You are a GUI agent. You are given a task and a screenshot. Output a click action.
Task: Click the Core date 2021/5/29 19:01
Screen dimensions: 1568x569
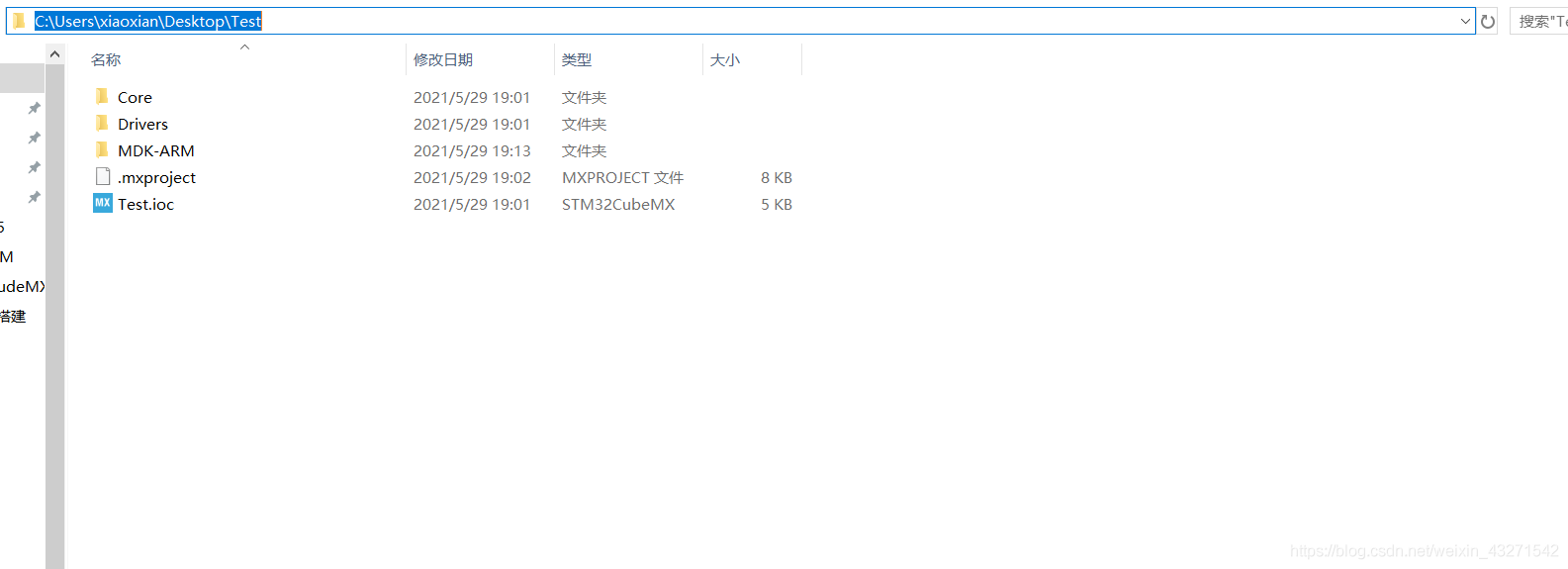(472, 97)
